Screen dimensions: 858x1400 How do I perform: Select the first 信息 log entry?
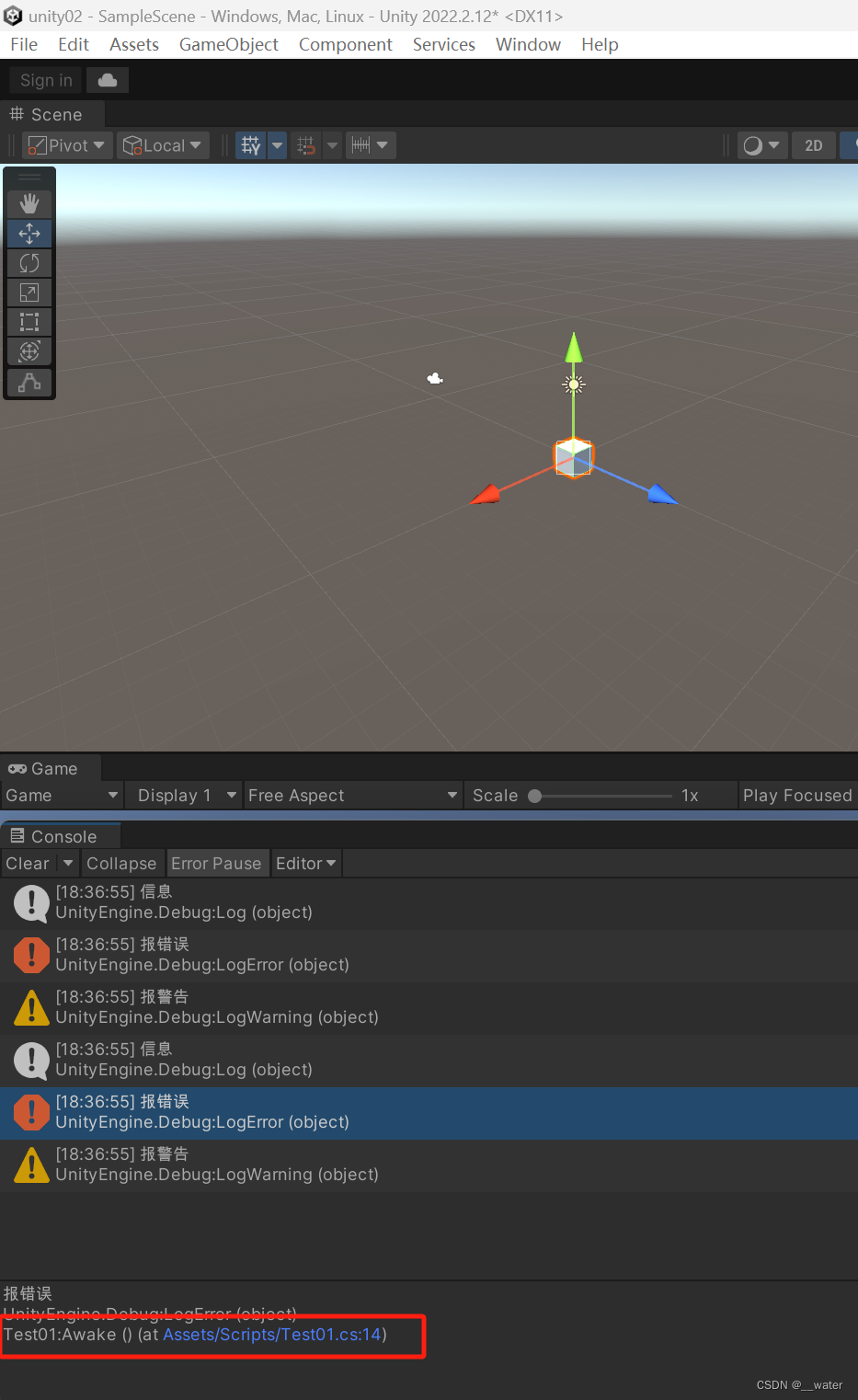[184, 902]
